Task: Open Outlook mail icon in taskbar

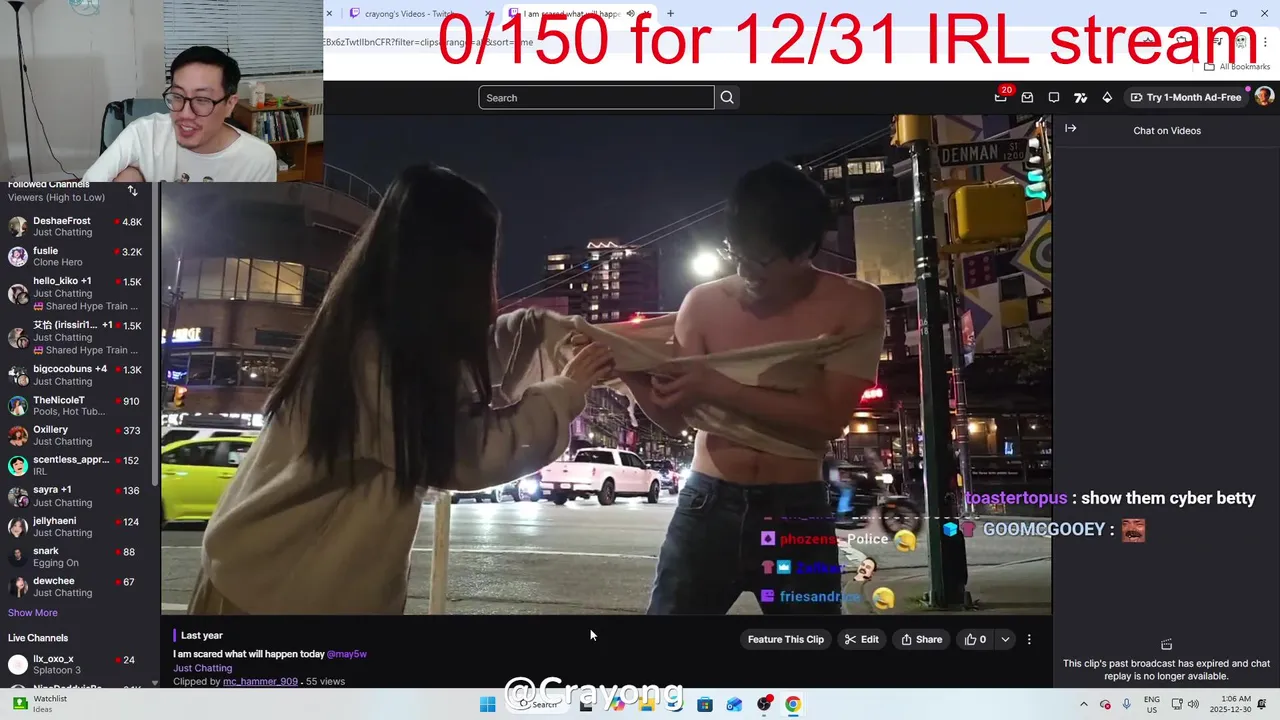Action: [734, 704]
